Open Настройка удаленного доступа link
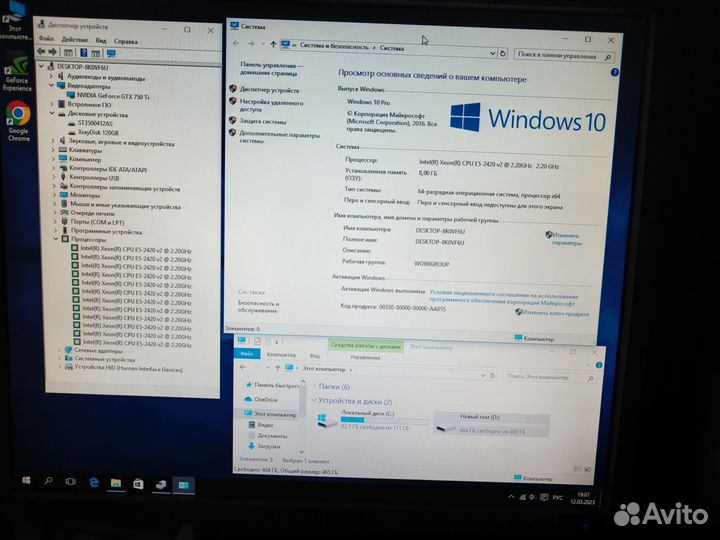The height and width of the screenshot is (540, 720). point(271,106)
